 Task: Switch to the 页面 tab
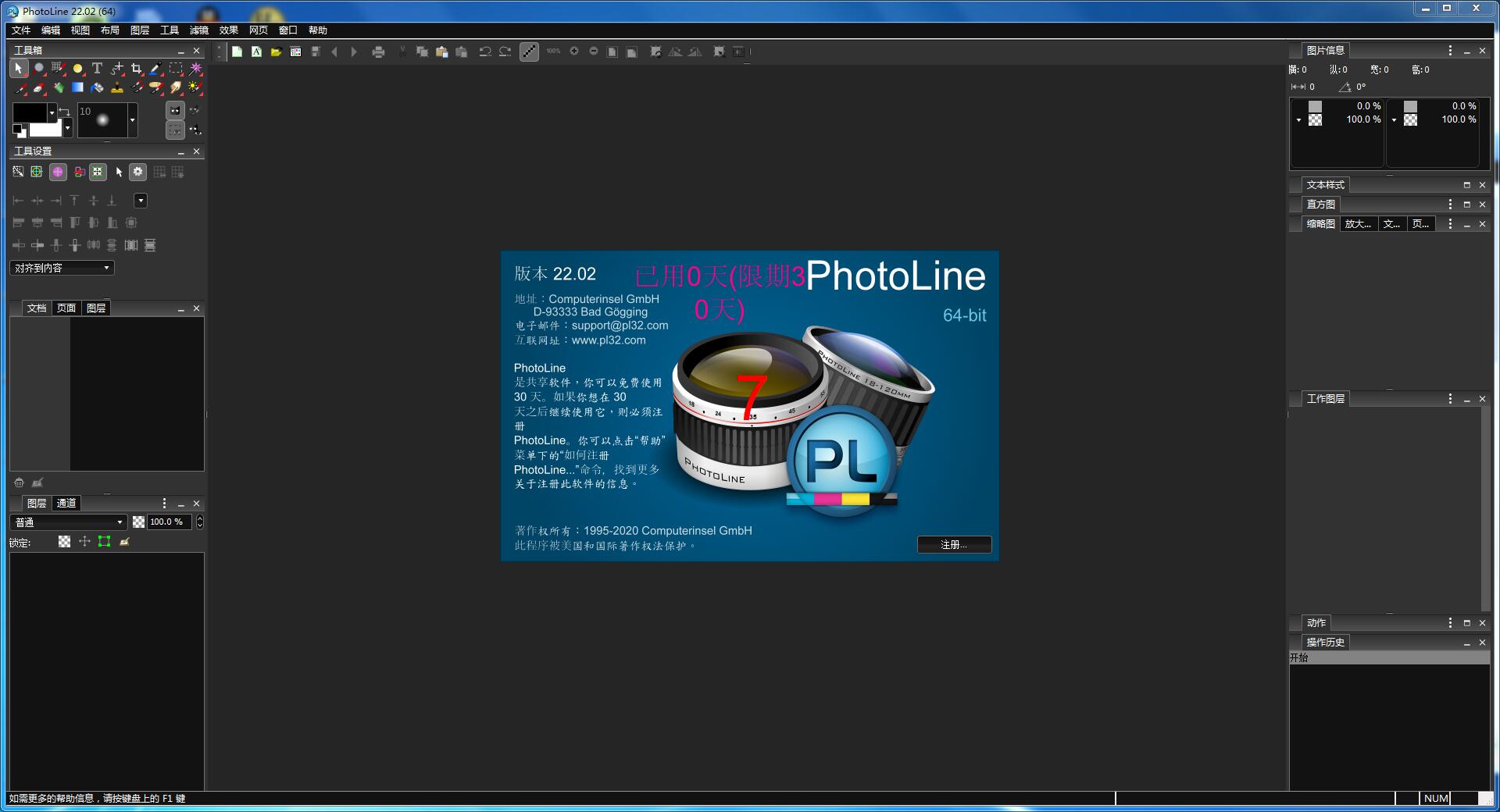[66, 308]
